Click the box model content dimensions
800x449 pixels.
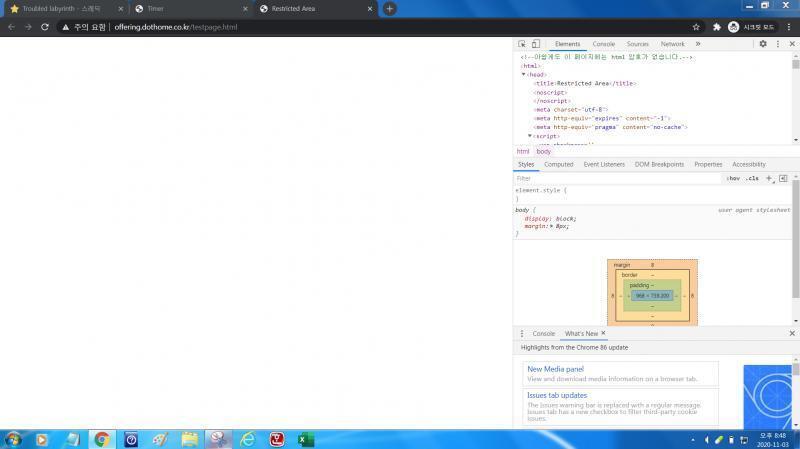coord(652,296)
